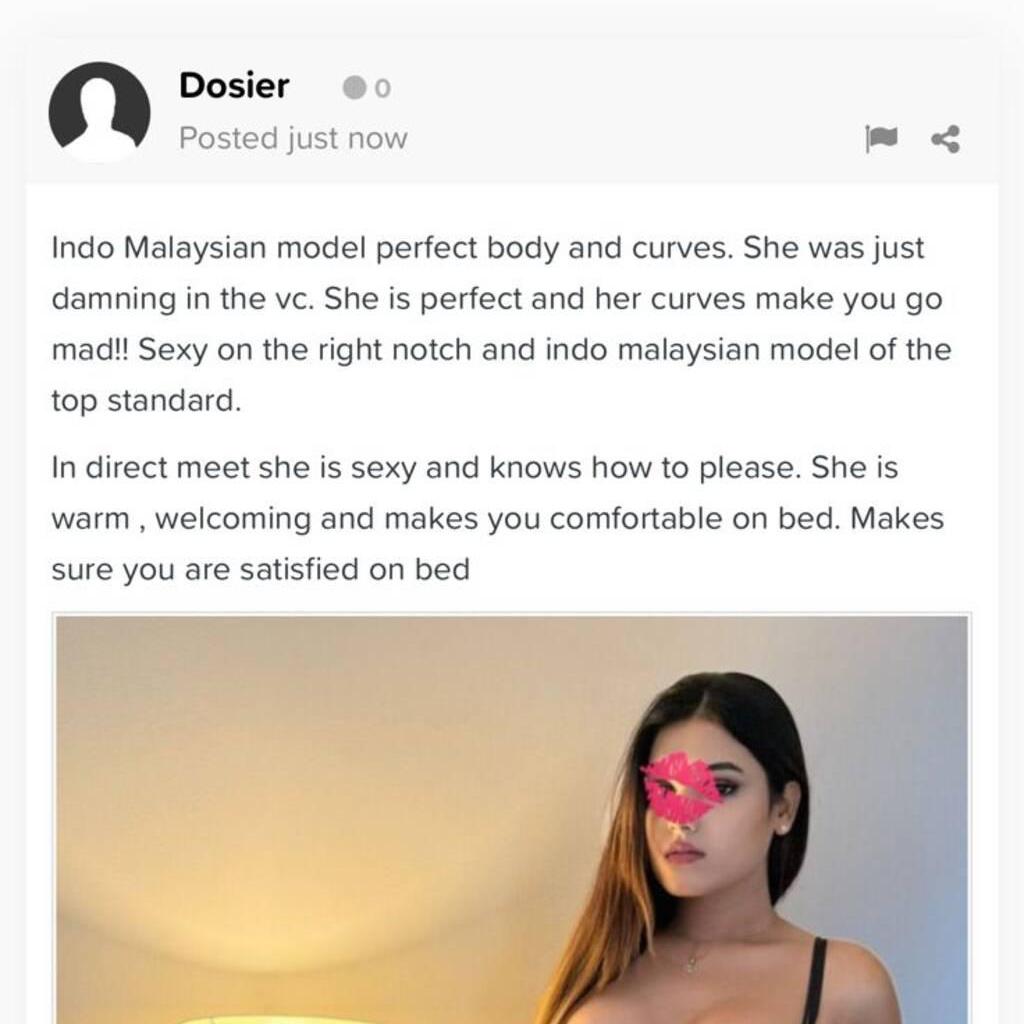Screen dimensions: 1024x1024
Task: Click the pink lips sticker on the photo
Action: [682, 787]
